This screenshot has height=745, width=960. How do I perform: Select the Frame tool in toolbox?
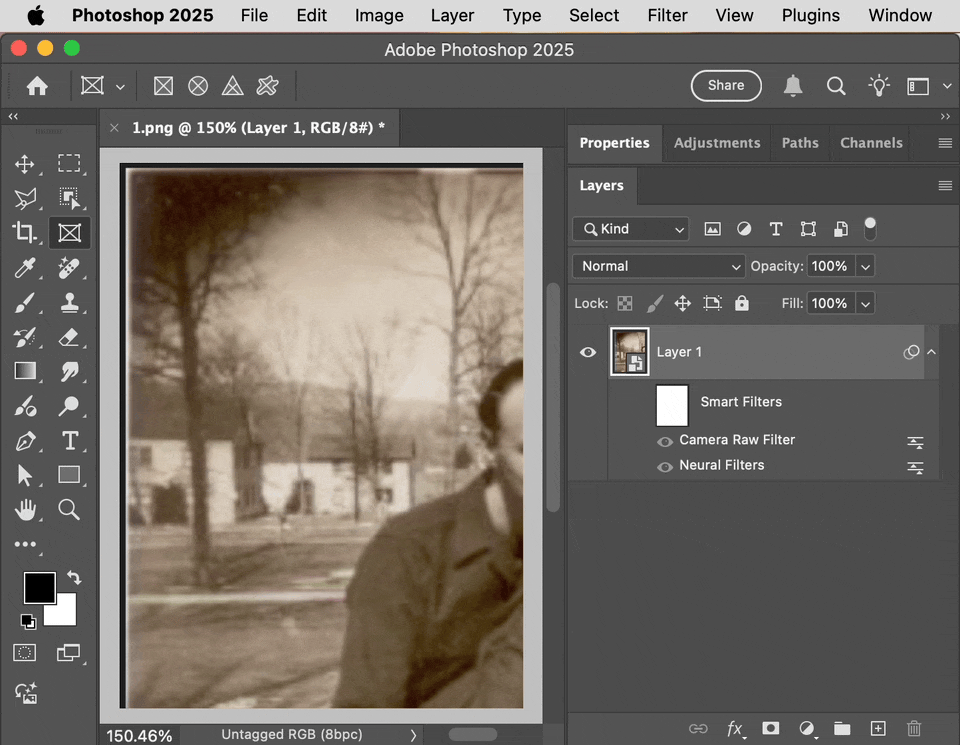(69, 233)
